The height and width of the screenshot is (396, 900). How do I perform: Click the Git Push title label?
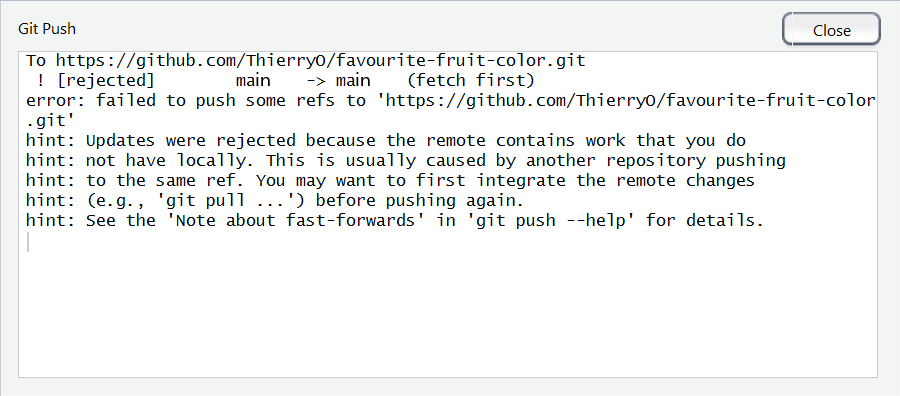(x=47, y=29)
